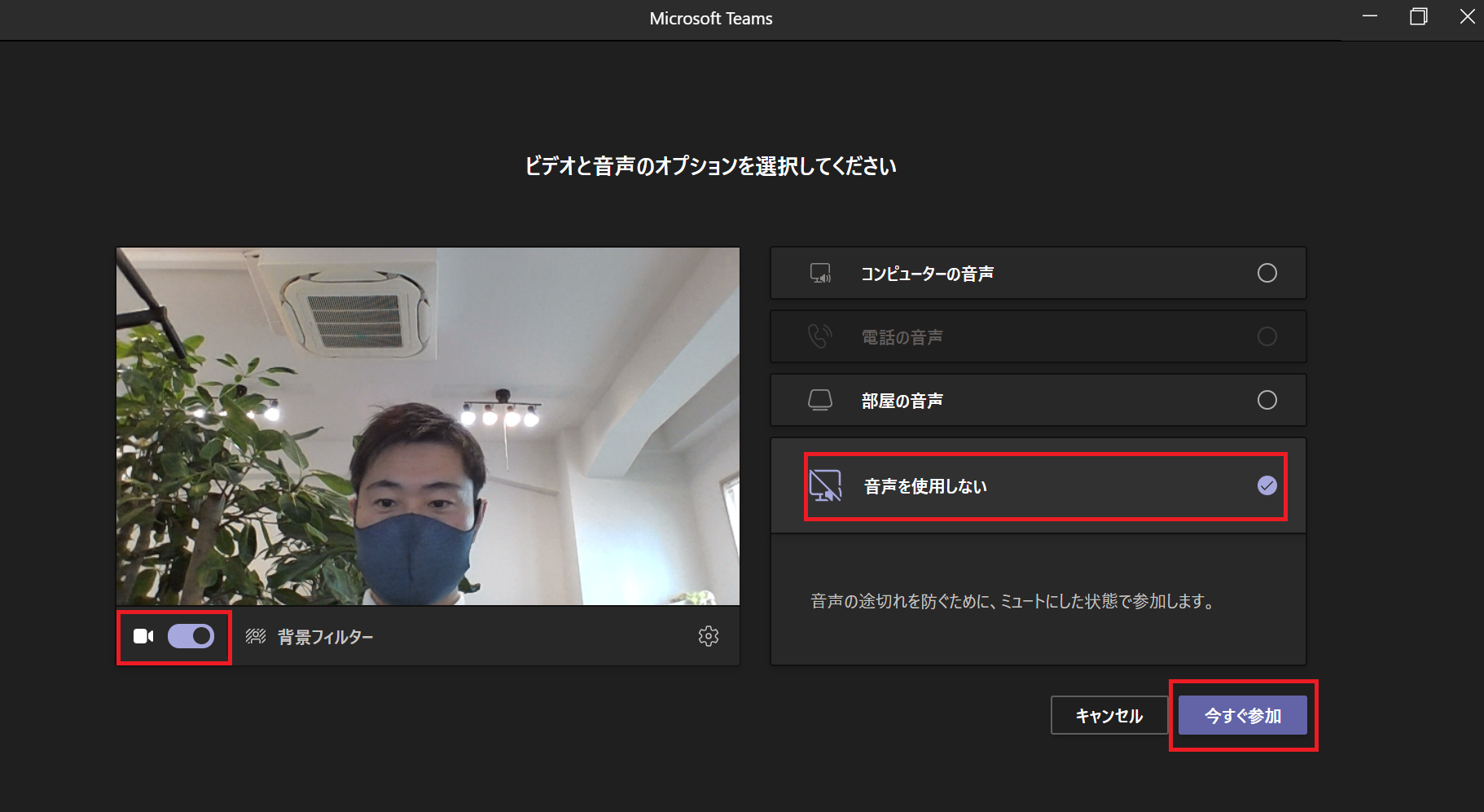
Task: Click the 電話の音声 radio button
Action: [1267, 336]
